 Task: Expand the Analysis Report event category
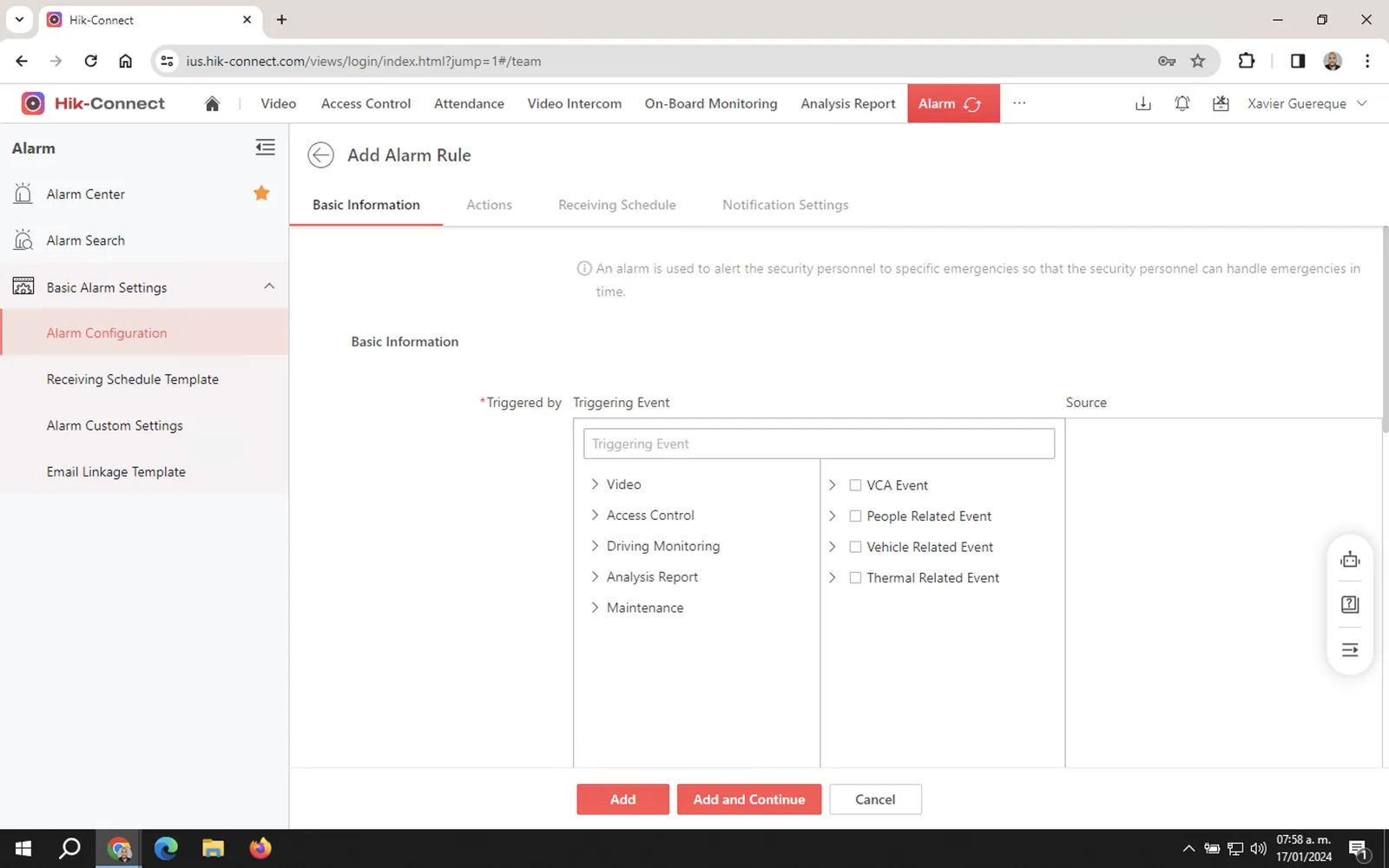pyautogui.click(x=595, y=576)
